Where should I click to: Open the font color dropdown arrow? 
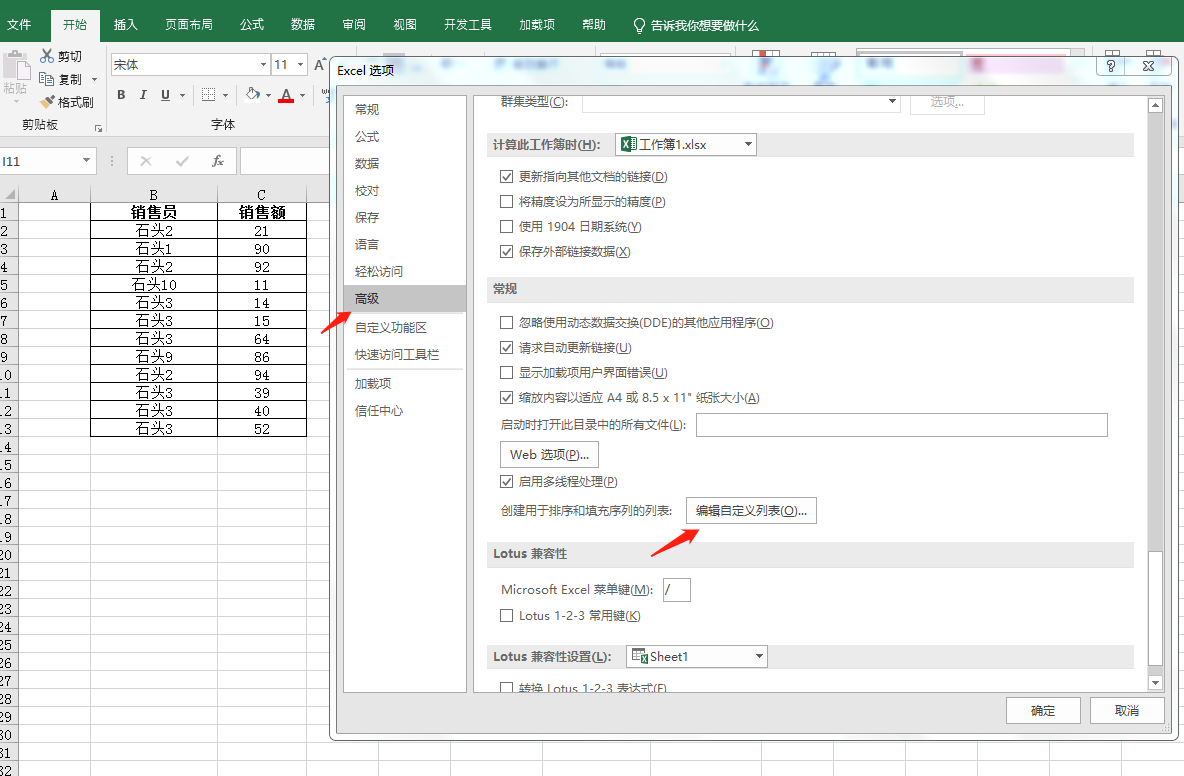pos(302,96)
